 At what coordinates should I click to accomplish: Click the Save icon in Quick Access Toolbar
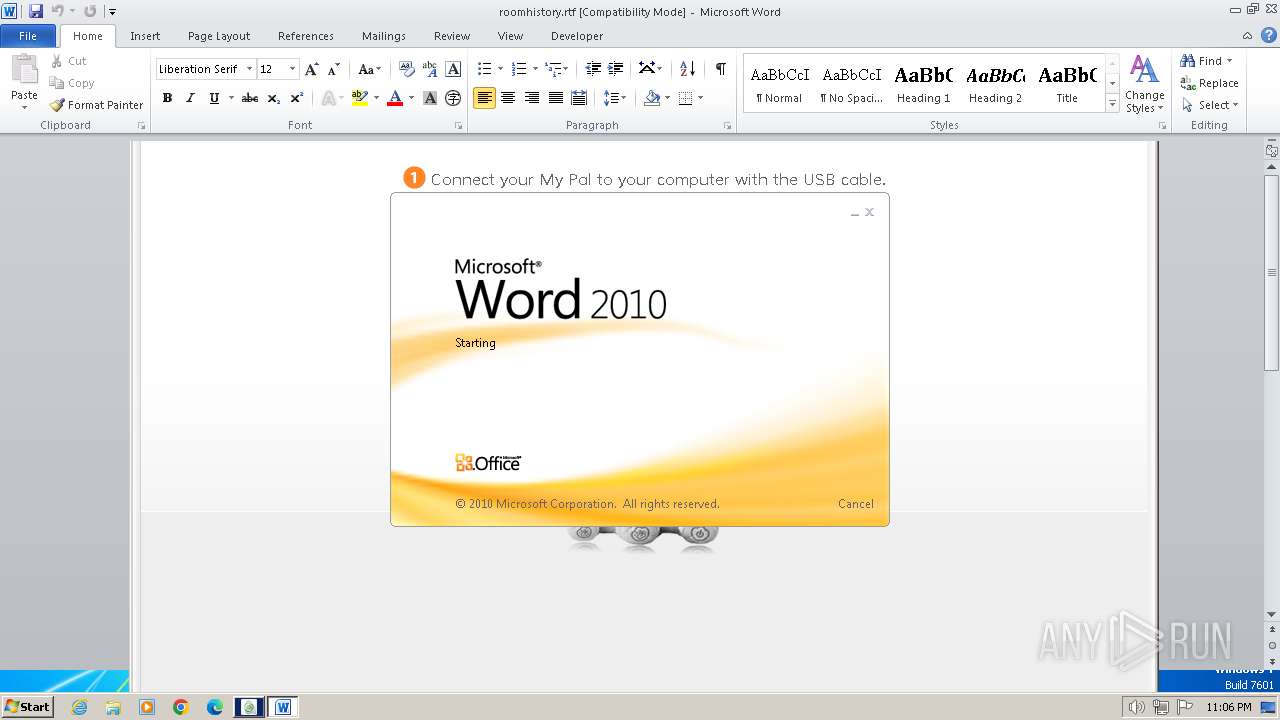click(36, 11)
